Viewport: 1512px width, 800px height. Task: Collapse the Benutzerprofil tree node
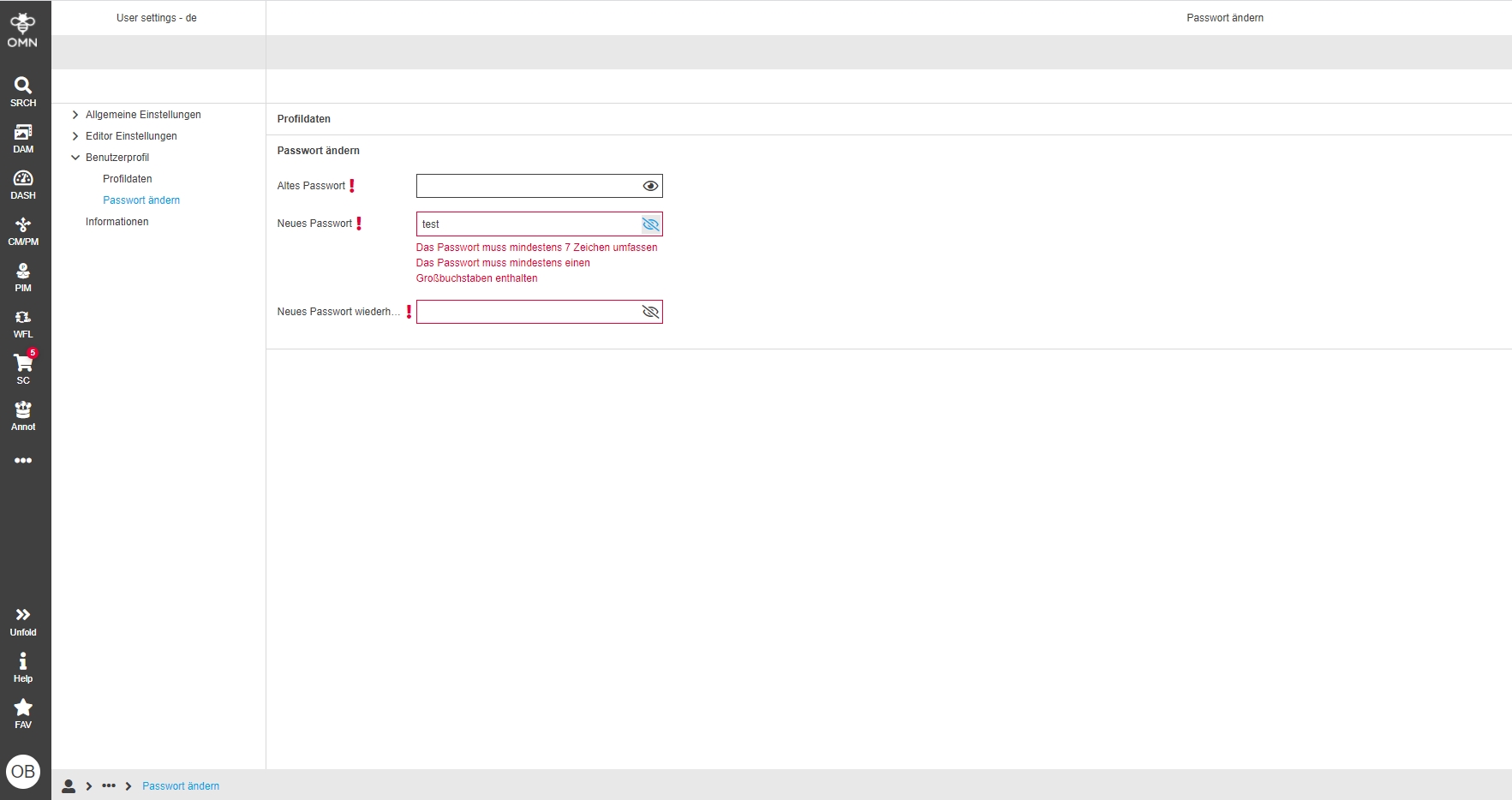pos(75,158)
